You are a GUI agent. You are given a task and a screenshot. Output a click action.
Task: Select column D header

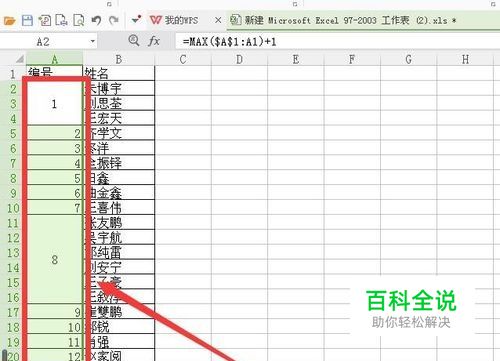click(239, 59)
